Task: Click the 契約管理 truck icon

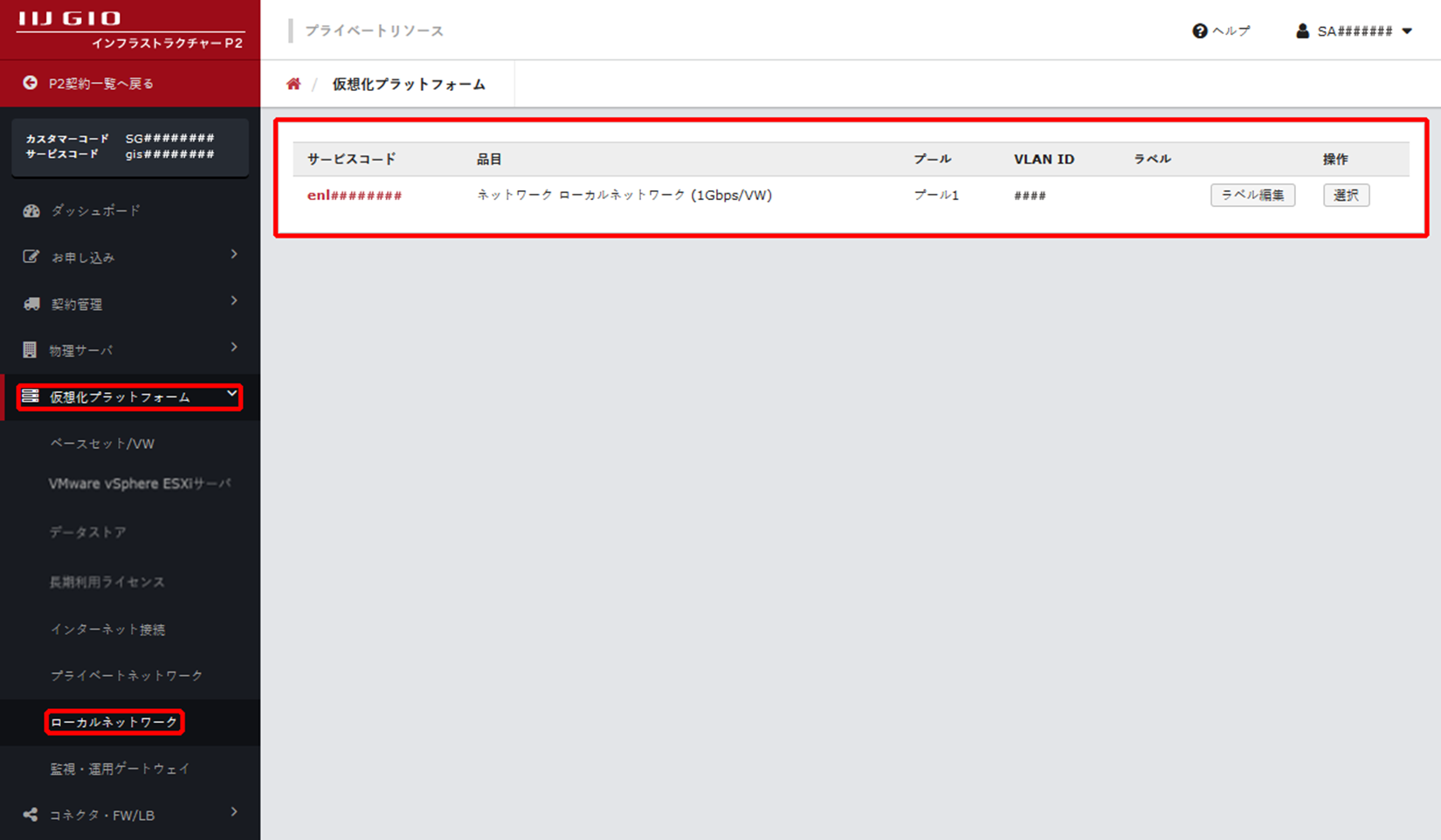Action: [x=31, y=304]
